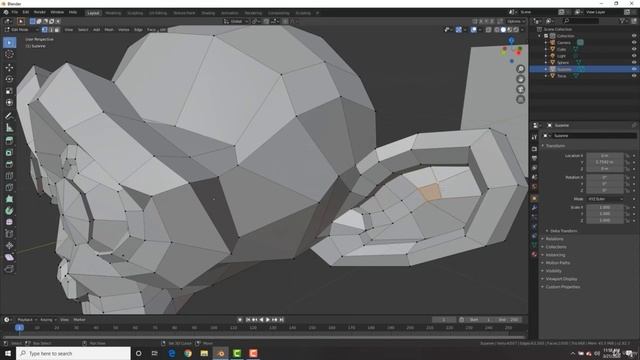Viewport: 640px width, 360px height.
Task: Select the Spin tool
Action: click(x=9, y=211)
